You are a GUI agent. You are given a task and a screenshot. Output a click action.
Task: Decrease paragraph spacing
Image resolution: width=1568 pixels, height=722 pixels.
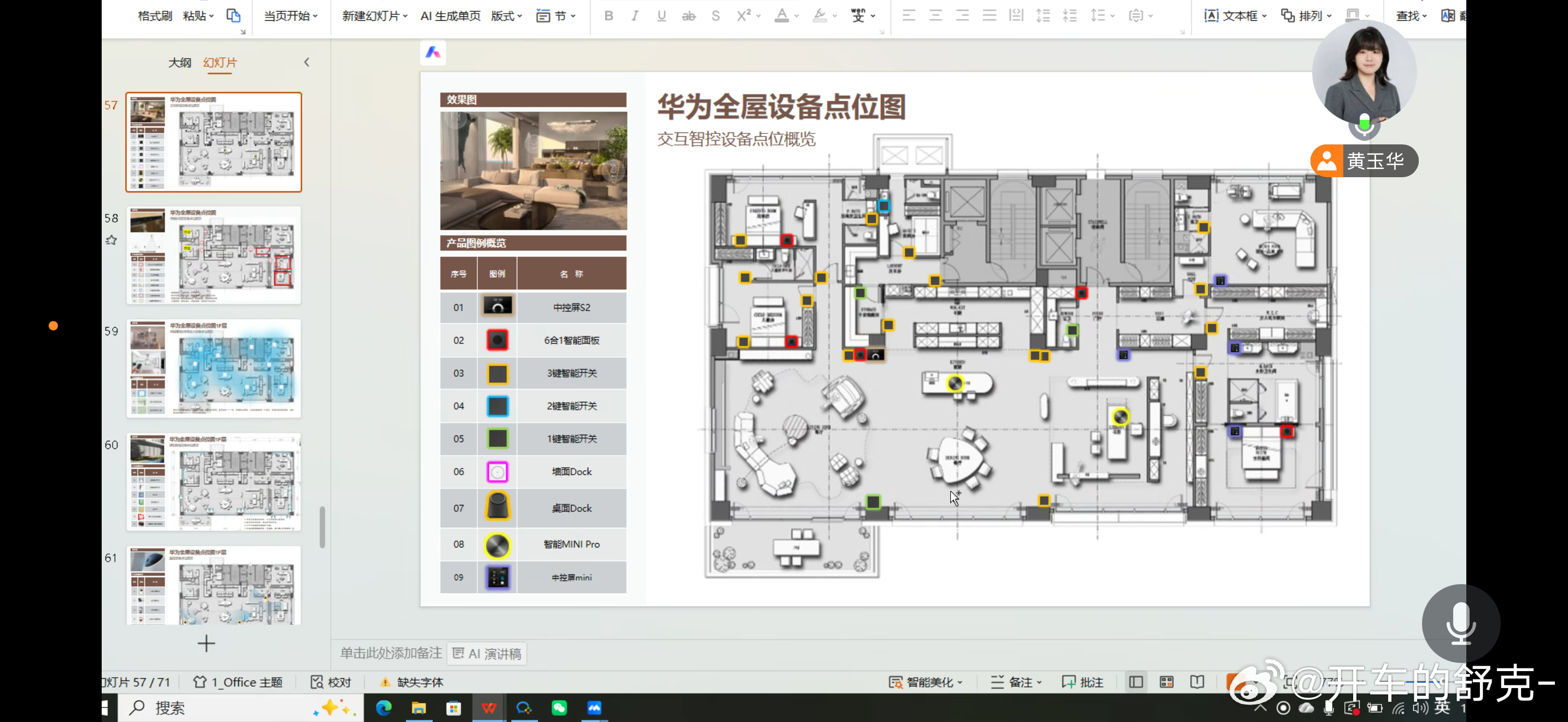click(x=1070, y=16)
